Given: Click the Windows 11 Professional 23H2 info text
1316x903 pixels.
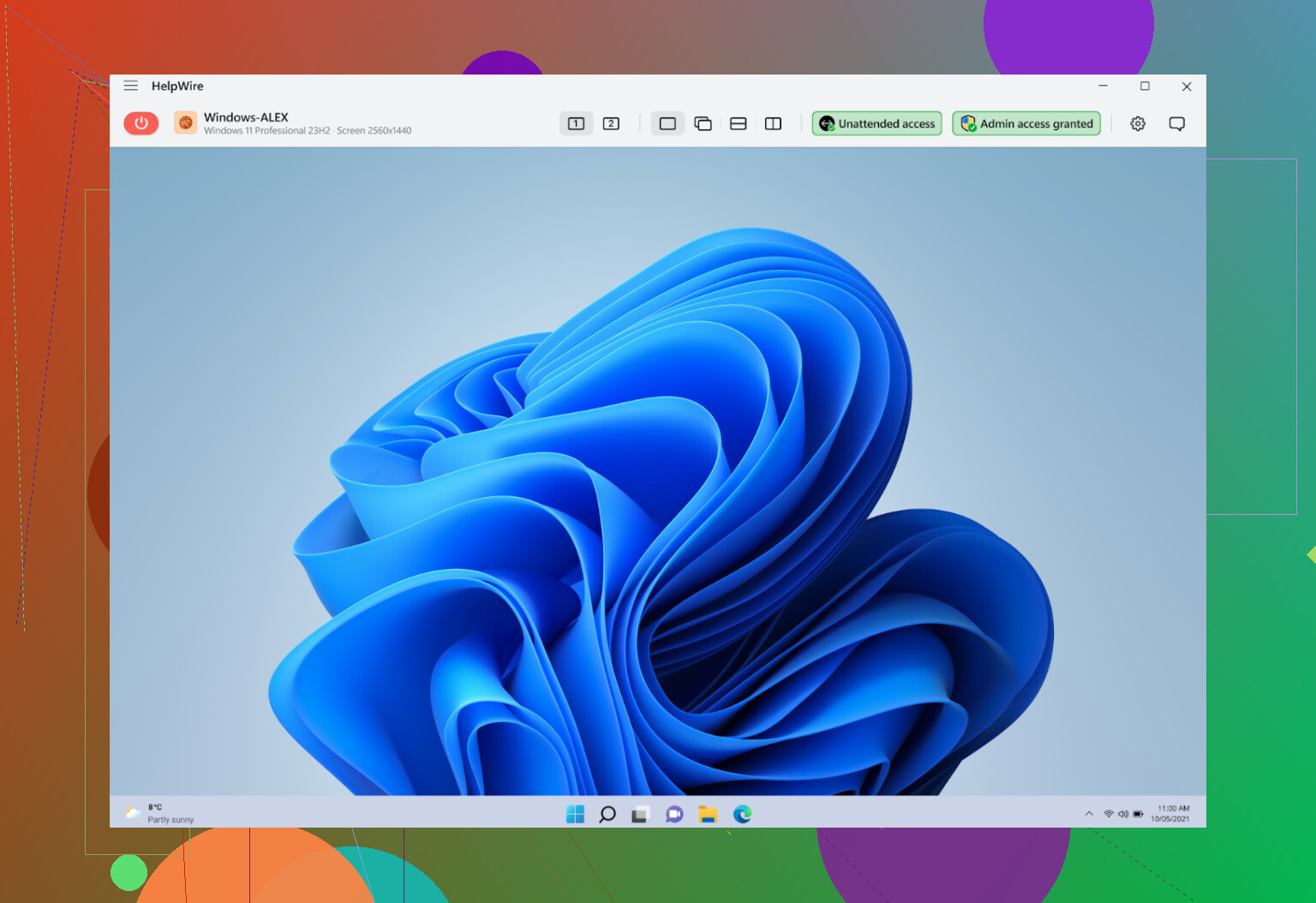Looking at the screenshot, I should 308,131.
